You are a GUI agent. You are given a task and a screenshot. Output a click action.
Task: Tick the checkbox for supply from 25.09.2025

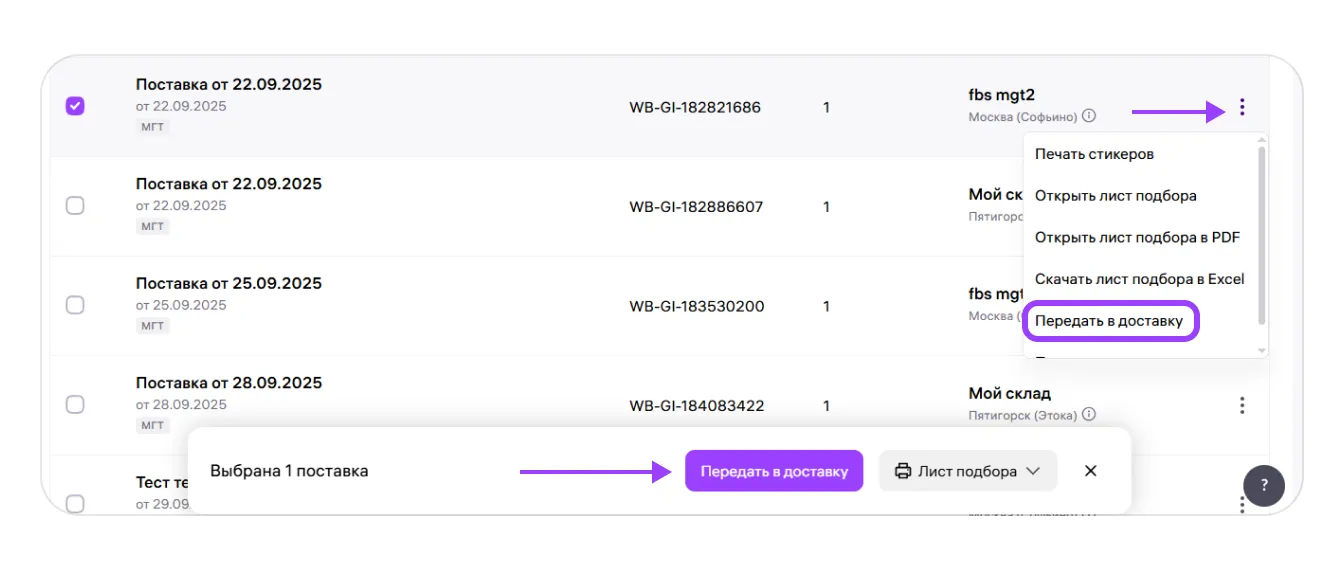click(x=75, y=305)
